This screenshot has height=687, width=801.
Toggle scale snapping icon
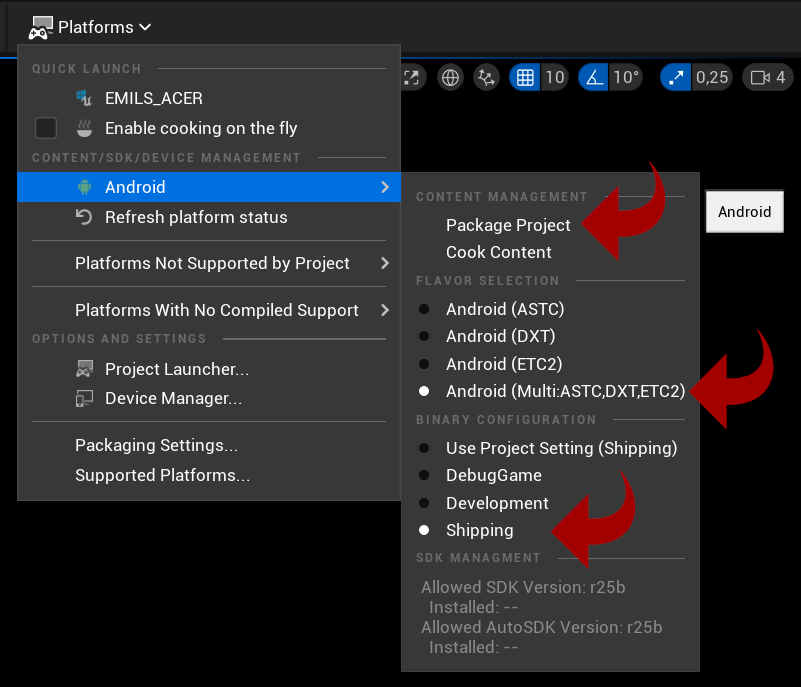pos(676,78)
